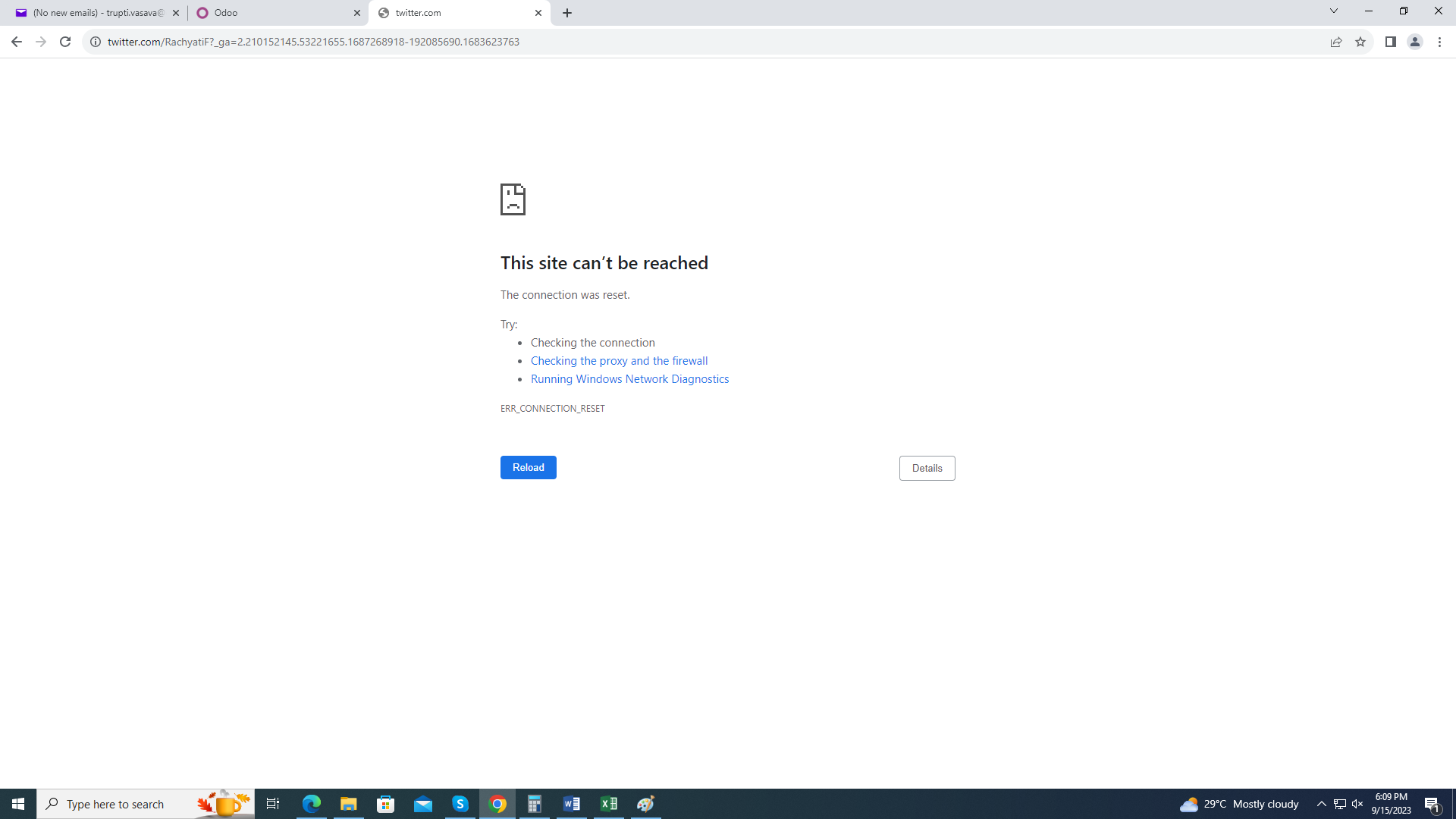This screenshot has width=1456, height=819.
Task: View site information icon in address bar
Action: pyautogui.click(x=96, y=42)
